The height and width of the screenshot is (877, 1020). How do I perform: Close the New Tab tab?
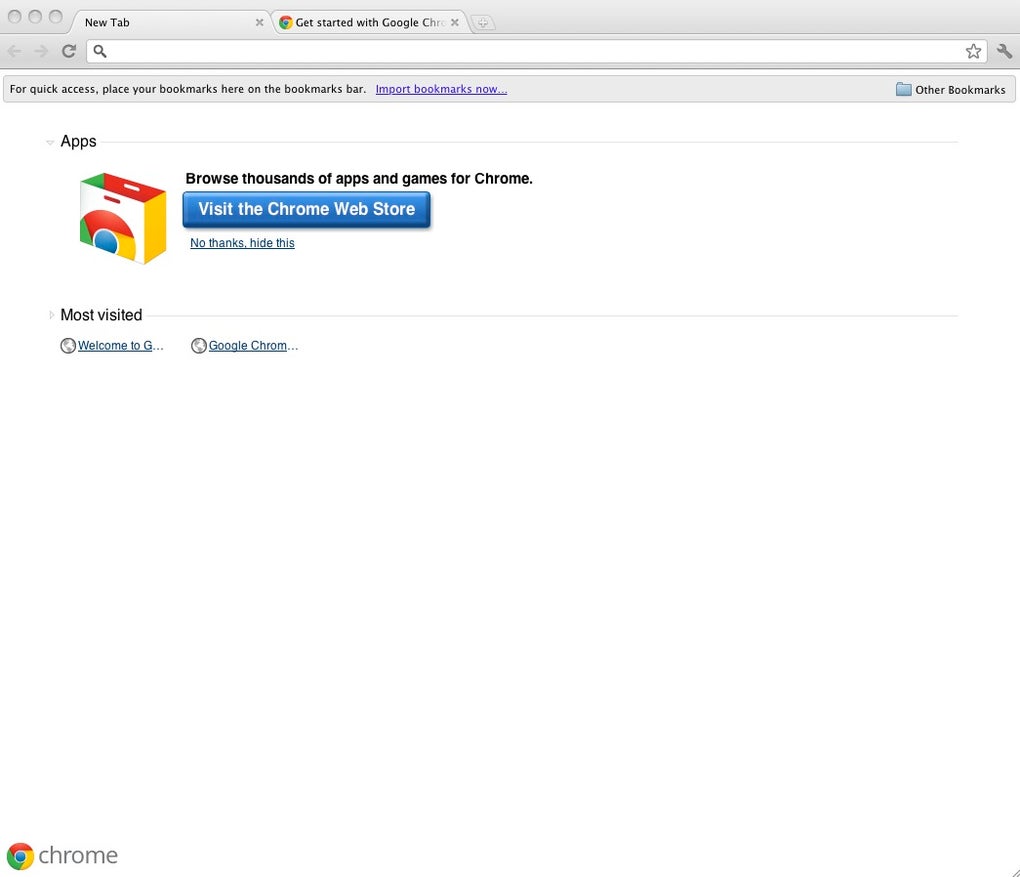[260, 22]
